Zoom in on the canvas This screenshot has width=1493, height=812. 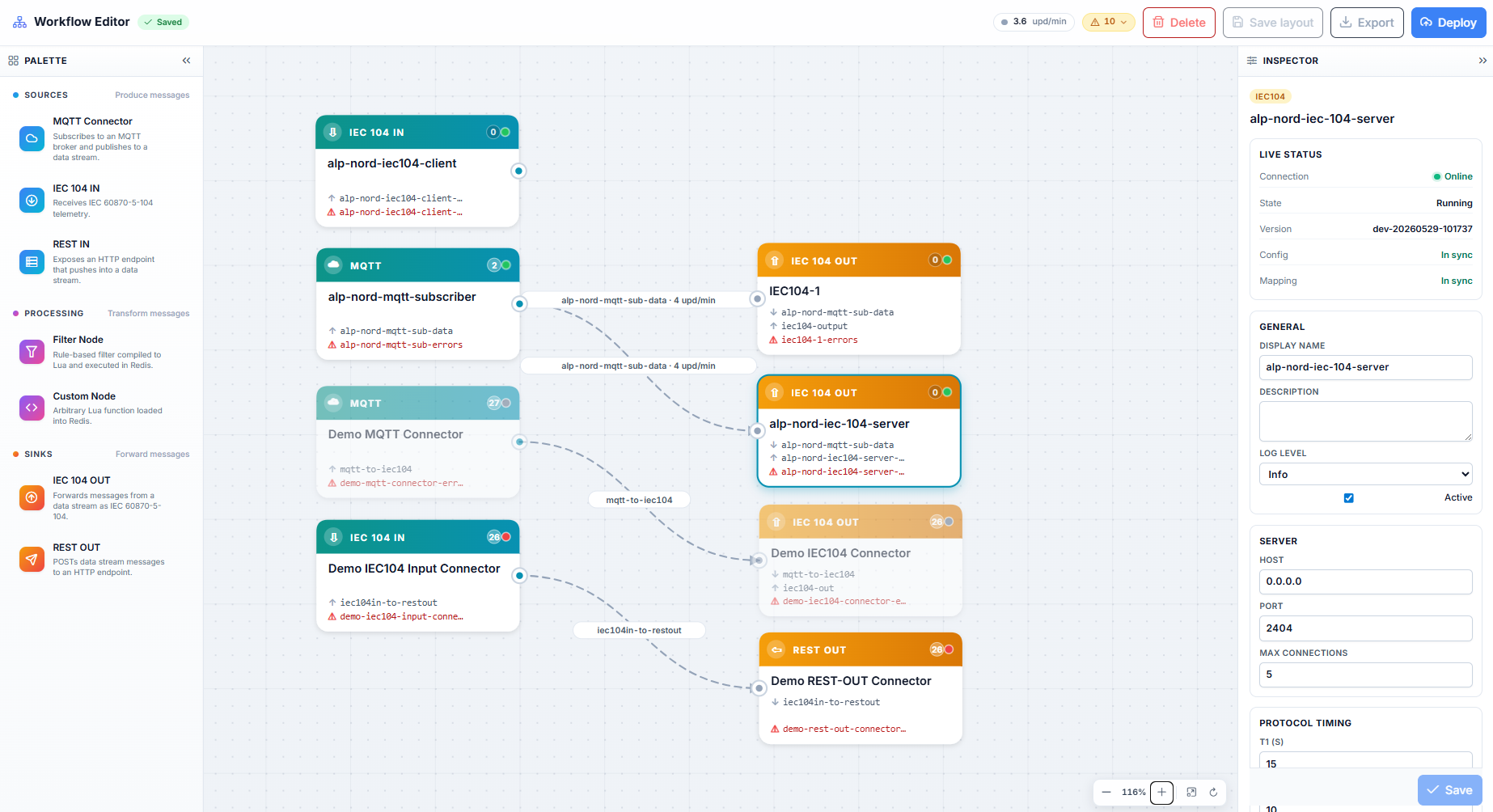pos(1161,793)
